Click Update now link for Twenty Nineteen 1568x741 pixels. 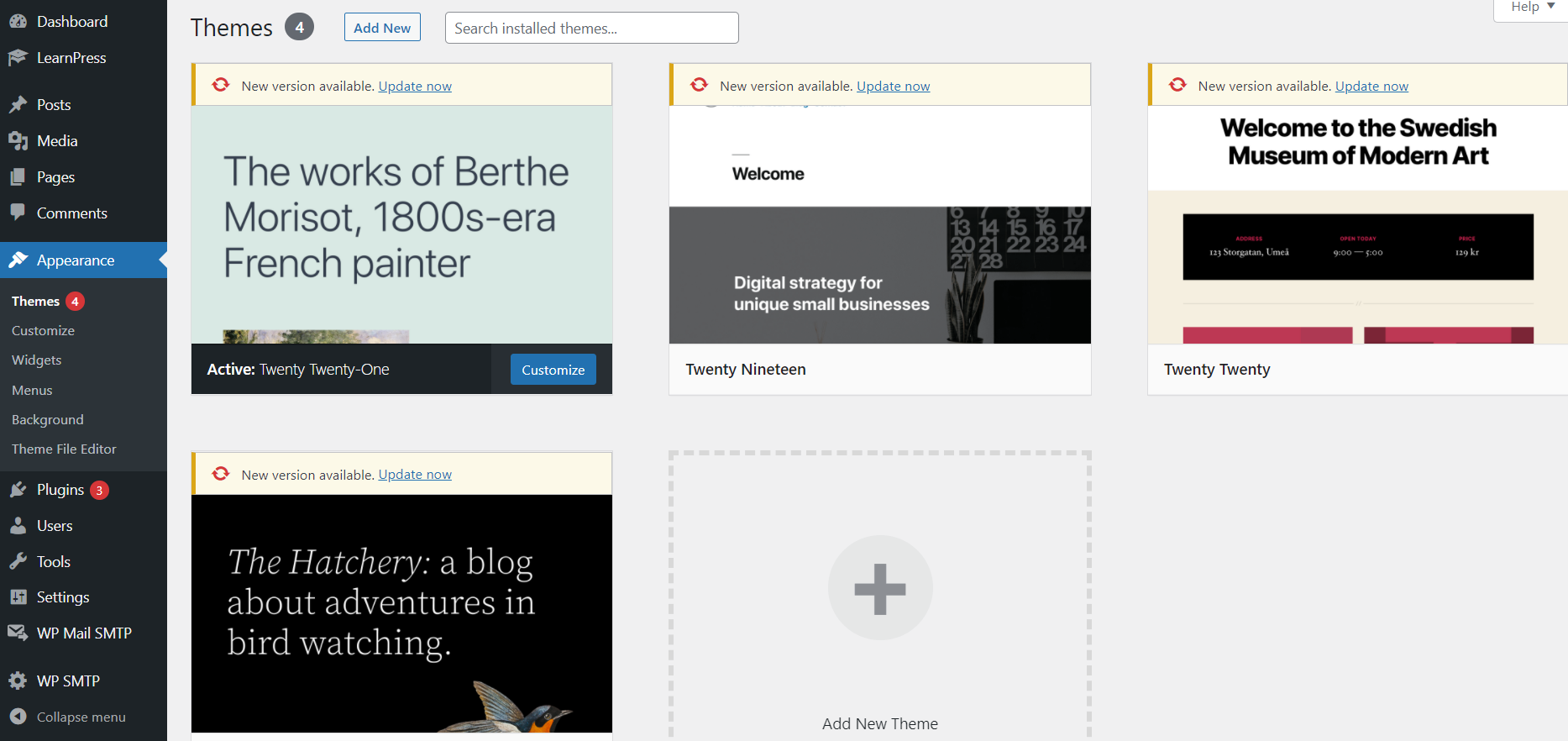(893, 86)
